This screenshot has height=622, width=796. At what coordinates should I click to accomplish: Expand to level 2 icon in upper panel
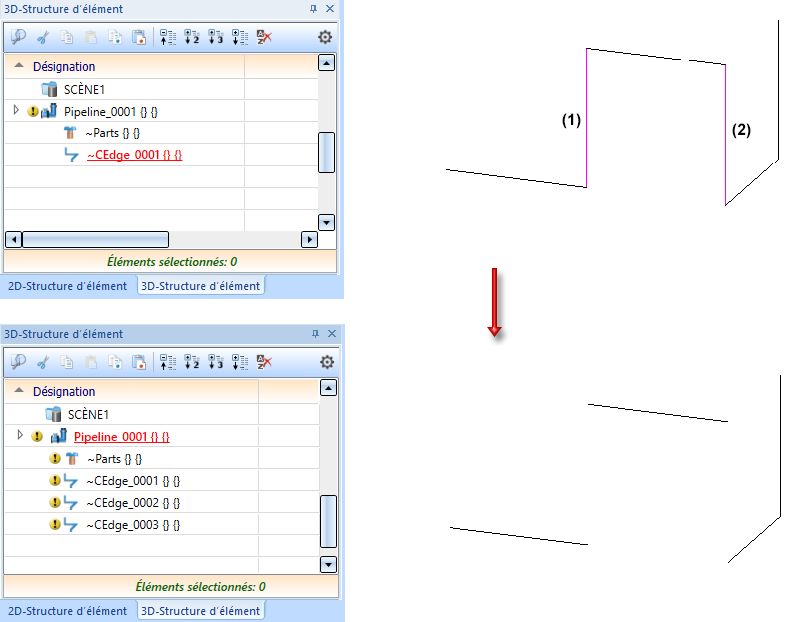click(x=192, y=37)
